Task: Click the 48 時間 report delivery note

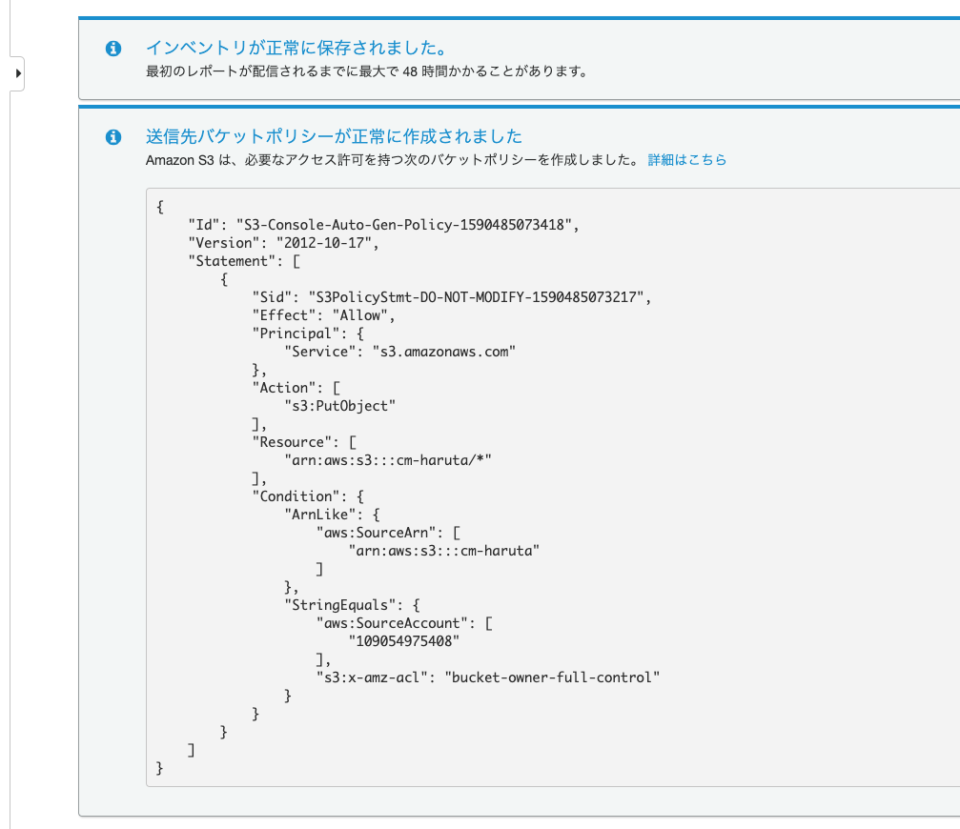Action: (367, 72)
